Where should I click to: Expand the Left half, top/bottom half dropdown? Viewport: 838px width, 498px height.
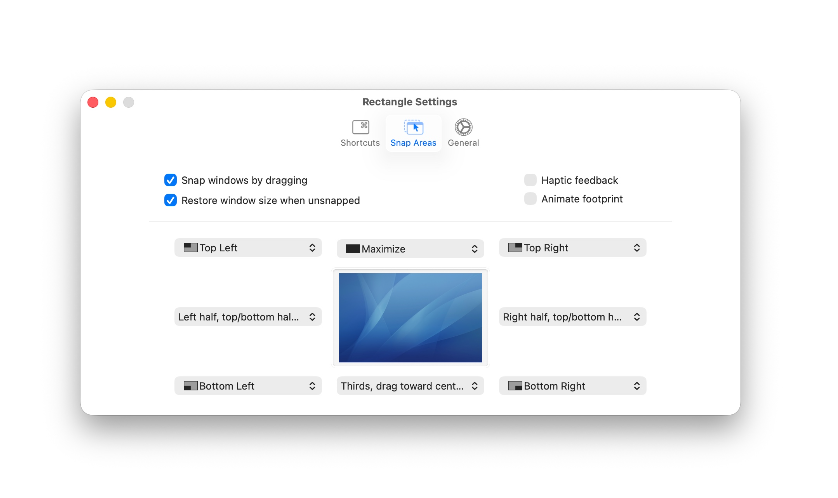coord(248,317)
